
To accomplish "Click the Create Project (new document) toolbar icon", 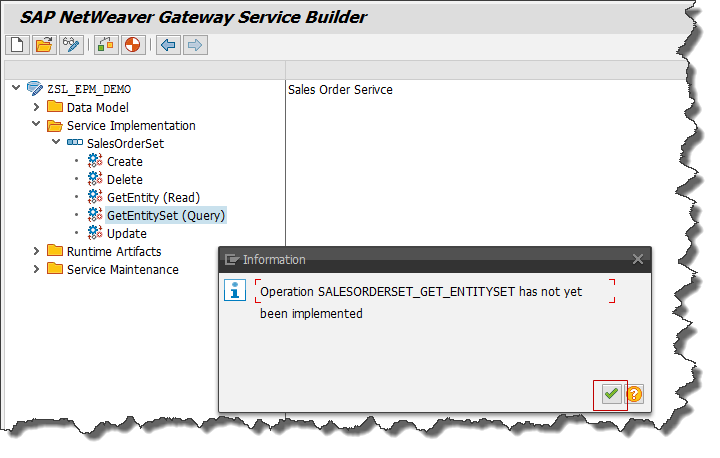I will (17, 45).
